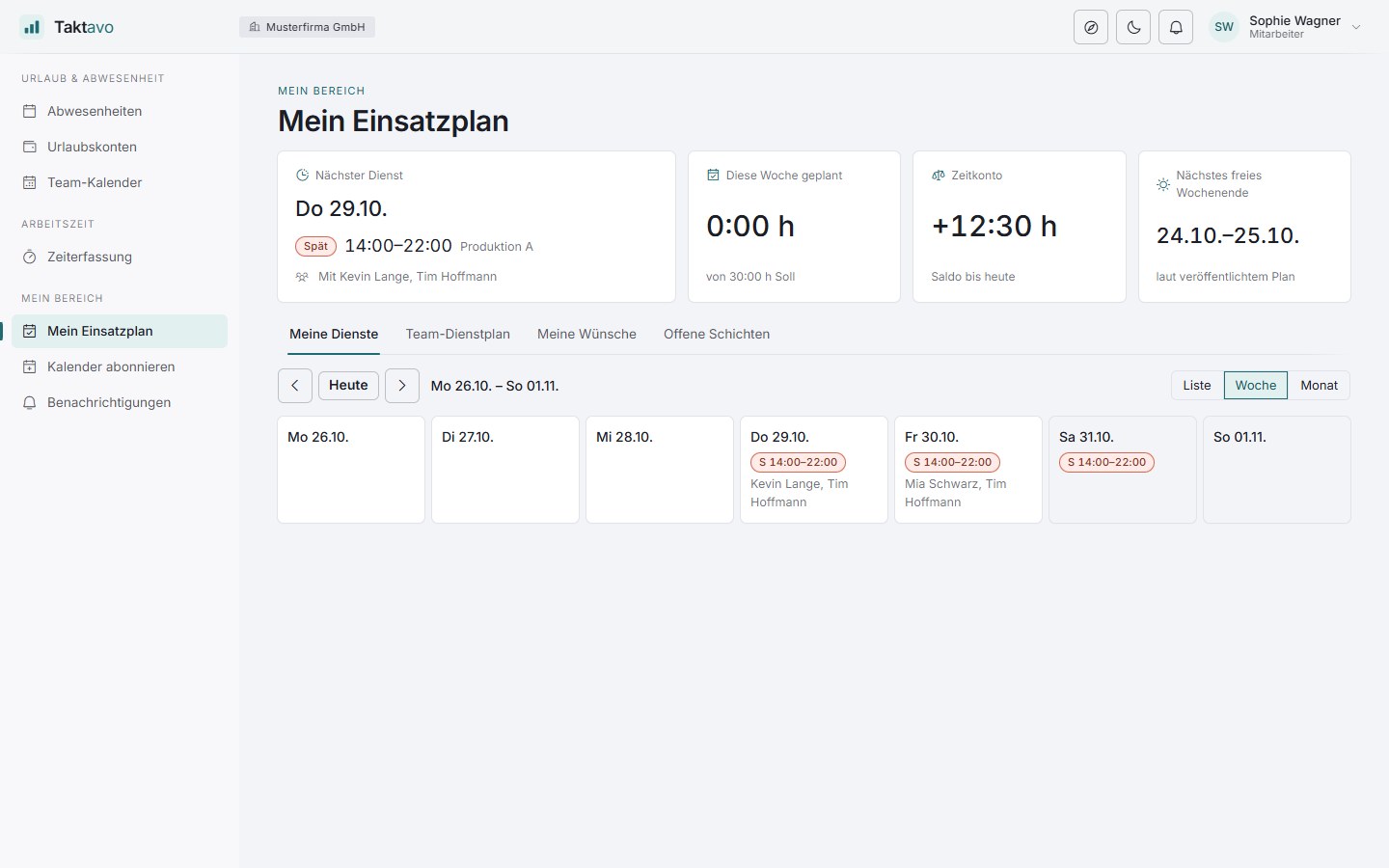Click the Mein Einsatzplan calendar-check icon
Viewport: 1389px width, 868px height.
click(x=30, y=331)
